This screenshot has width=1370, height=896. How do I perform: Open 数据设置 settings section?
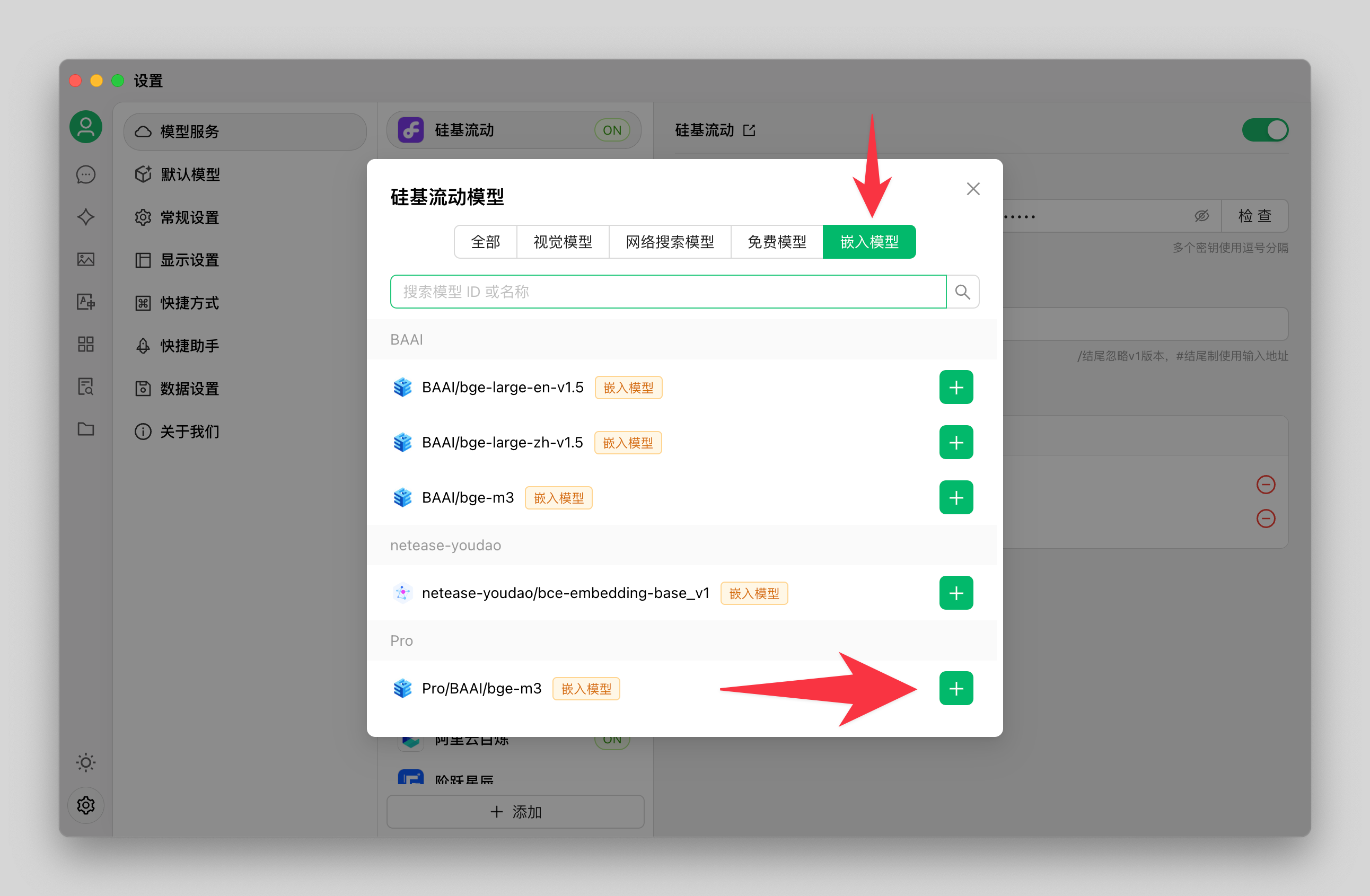pos(244,389)
